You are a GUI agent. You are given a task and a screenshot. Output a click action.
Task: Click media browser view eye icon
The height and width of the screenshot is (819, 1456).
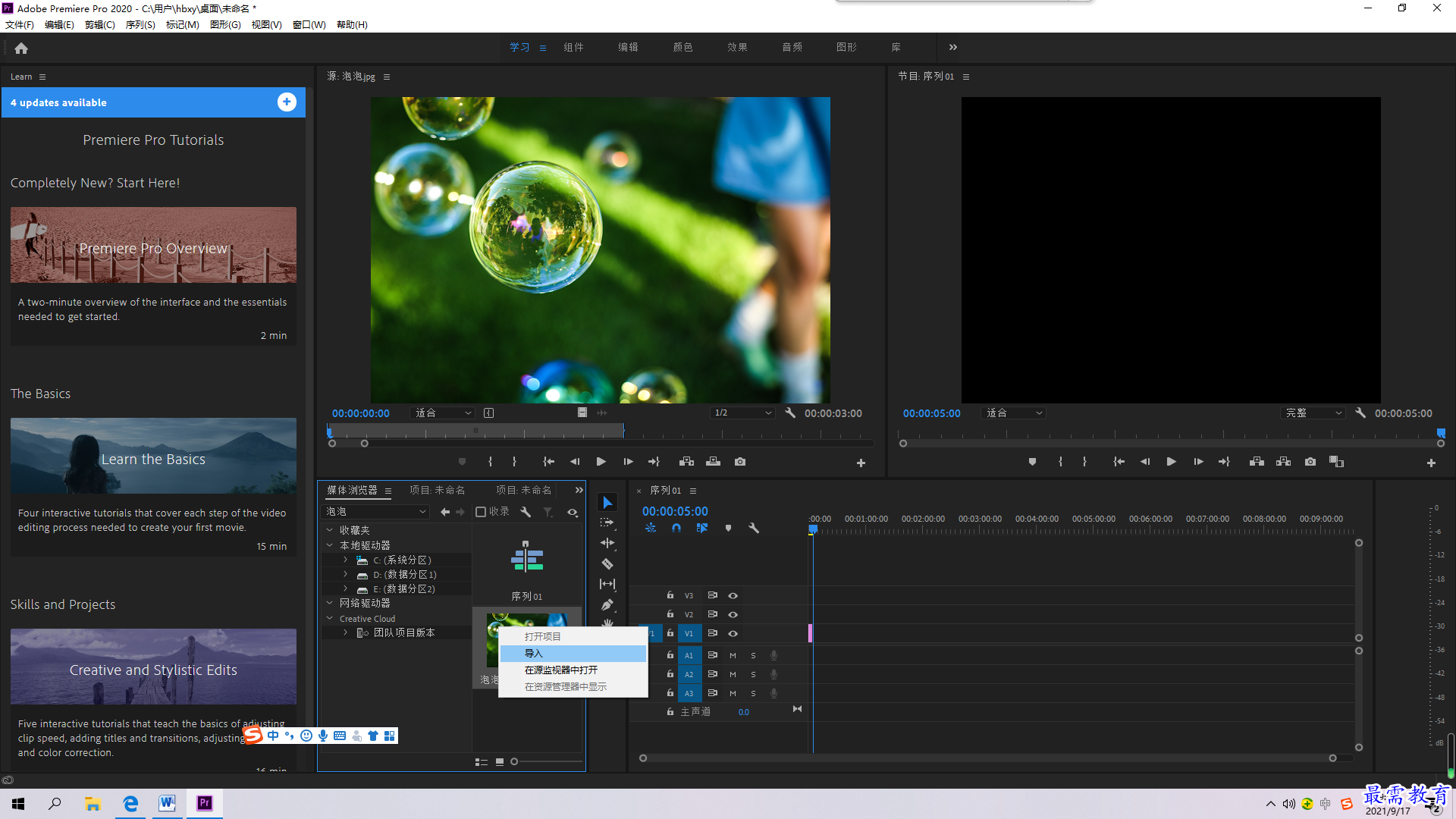pyautogui.click(x=573, y=512)
